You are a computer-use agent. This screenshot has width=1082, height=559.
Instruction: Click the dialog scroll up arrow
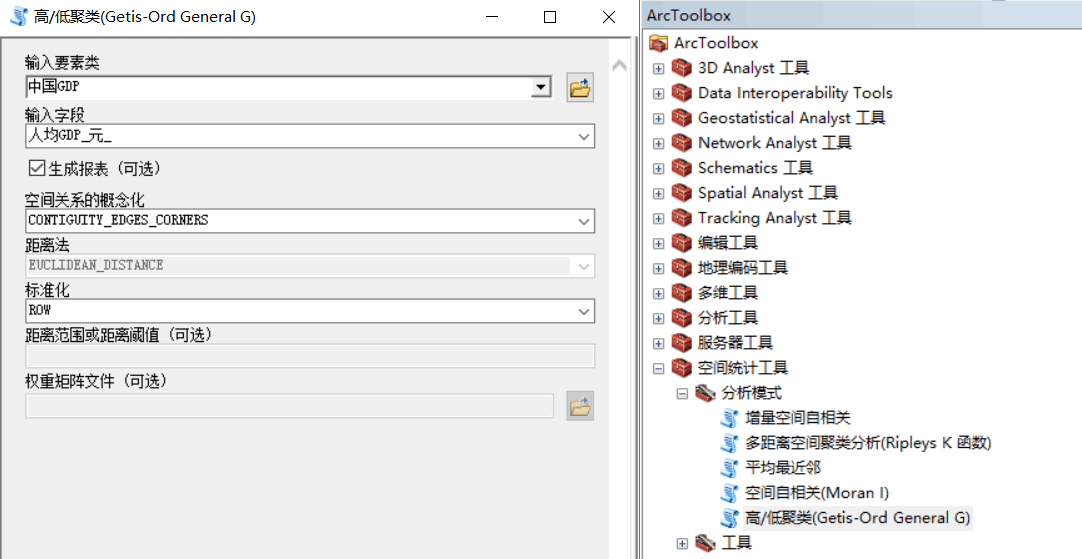[x=620, y=66]
